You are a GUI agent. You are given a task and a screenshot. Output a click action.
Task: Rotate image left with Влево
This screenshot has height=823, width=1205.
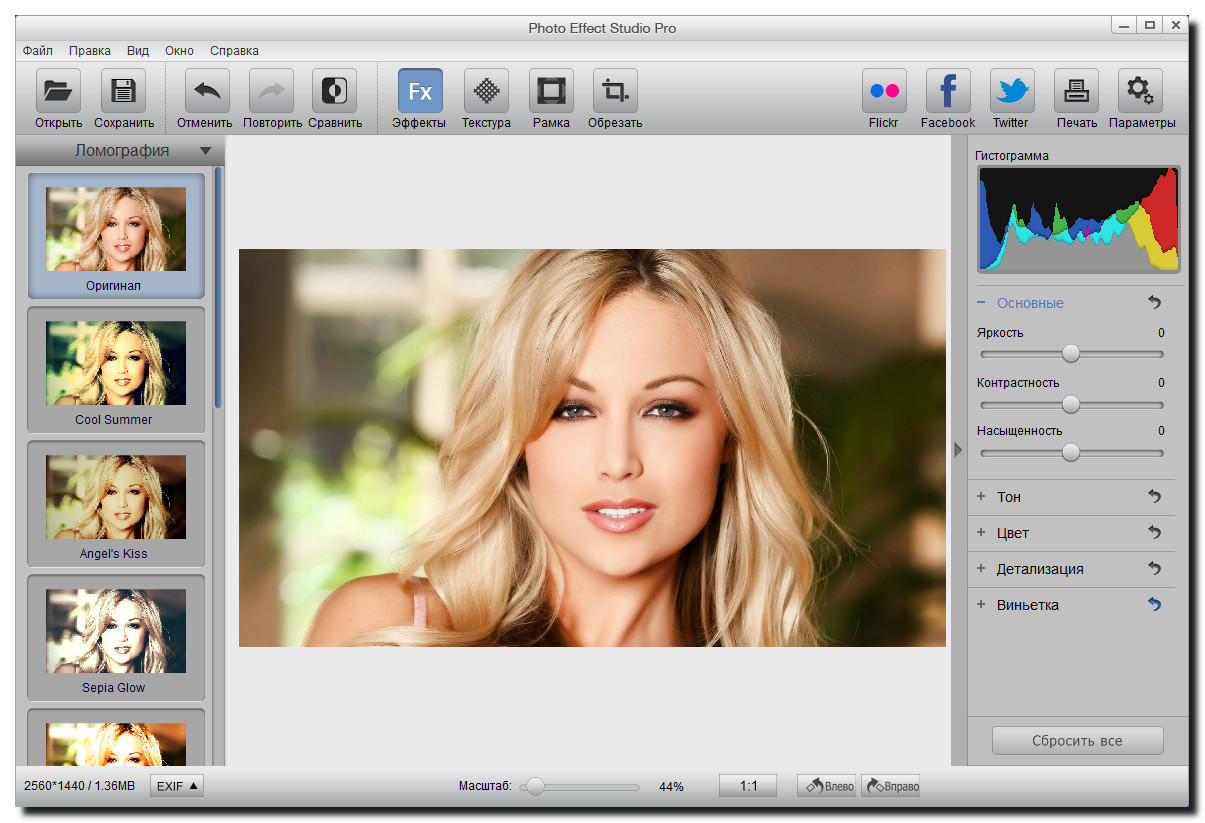point(827,786)
